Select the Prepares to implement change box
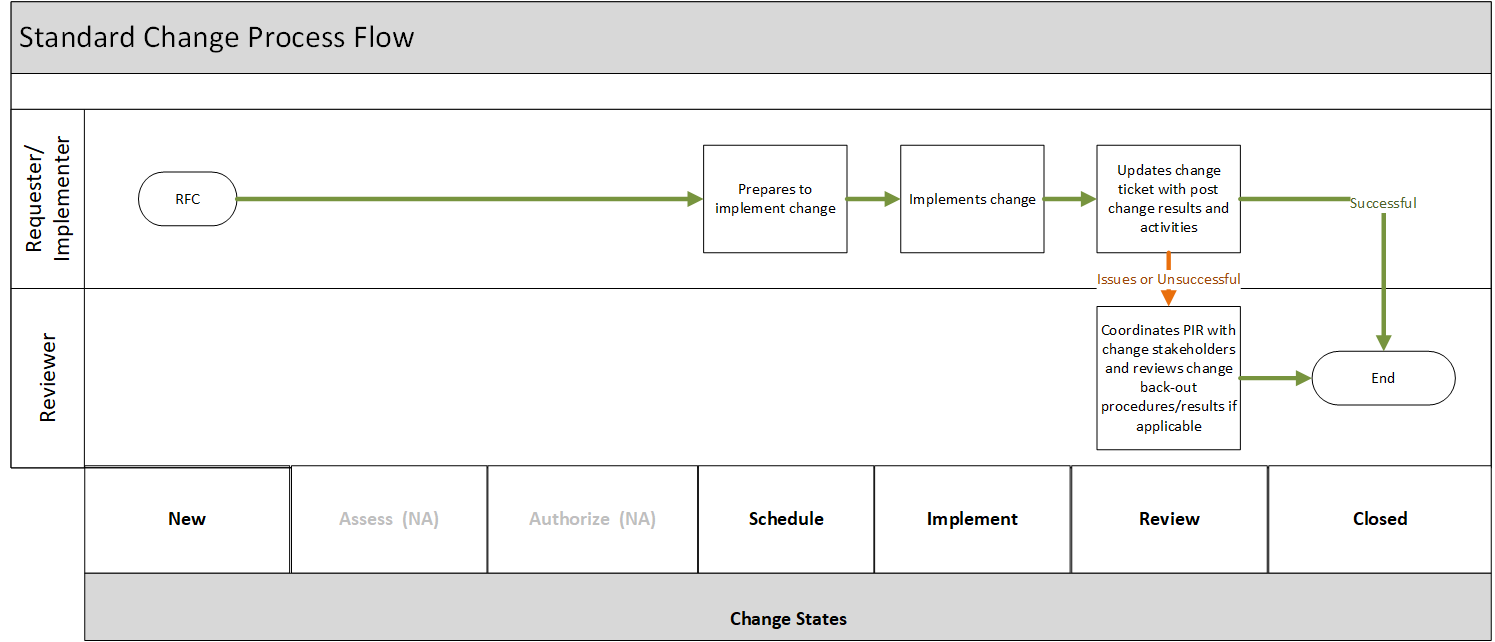Image resolution: width=1495 pixels, height=642 pixels. pos(775,199)
